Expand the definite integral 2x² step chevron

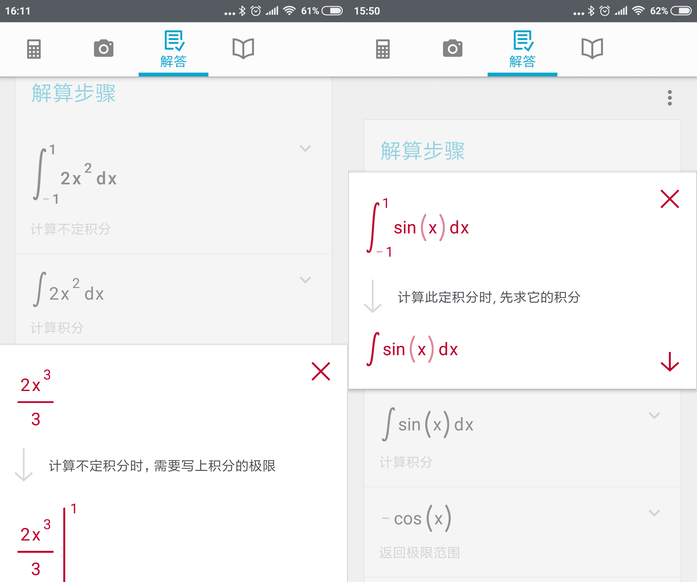(305, 148)
